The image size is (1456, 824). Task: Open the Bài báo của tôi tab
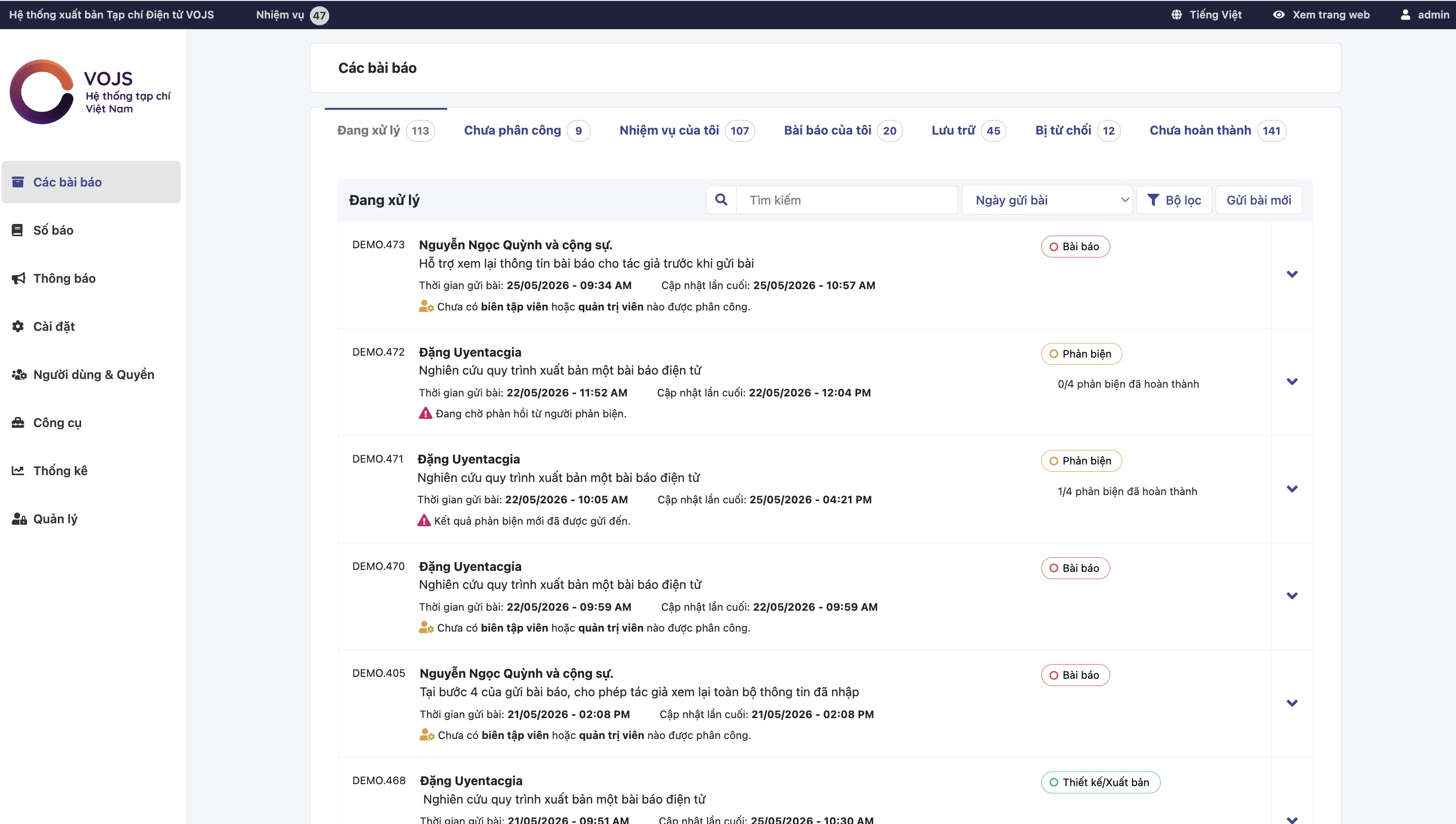coord(843,131)
